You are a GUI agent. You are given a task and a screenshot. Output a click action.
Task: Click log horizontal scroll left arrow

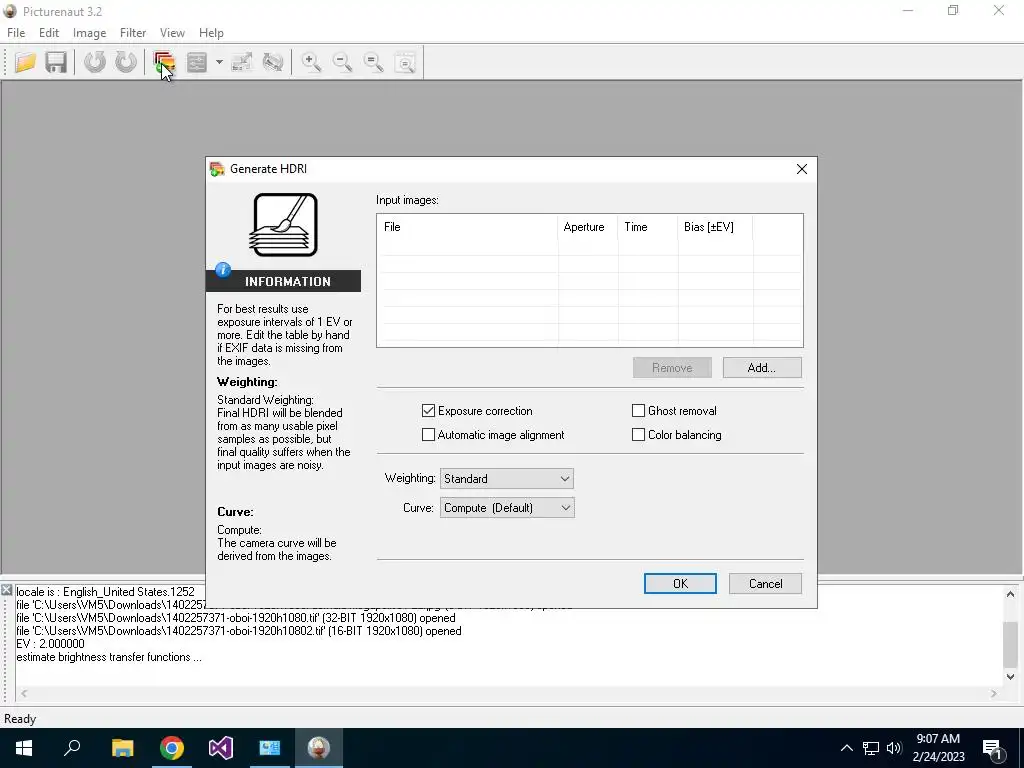coord(24,694)
